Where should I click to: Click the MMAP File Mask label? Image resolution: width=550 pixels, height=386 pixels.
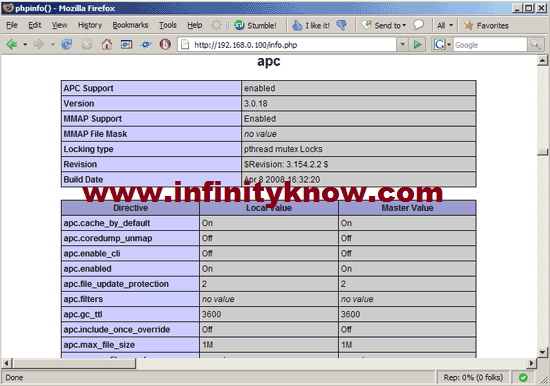coord(95,134)
